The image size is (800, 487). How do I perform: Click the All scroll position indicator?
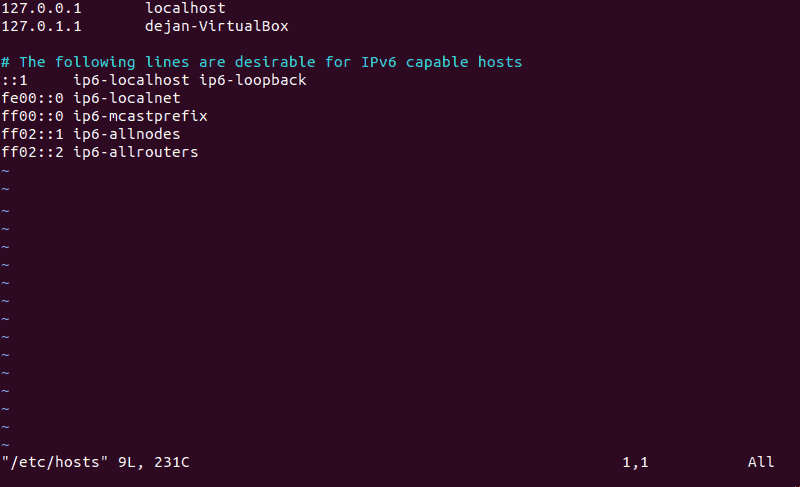(x=760, y=463)
